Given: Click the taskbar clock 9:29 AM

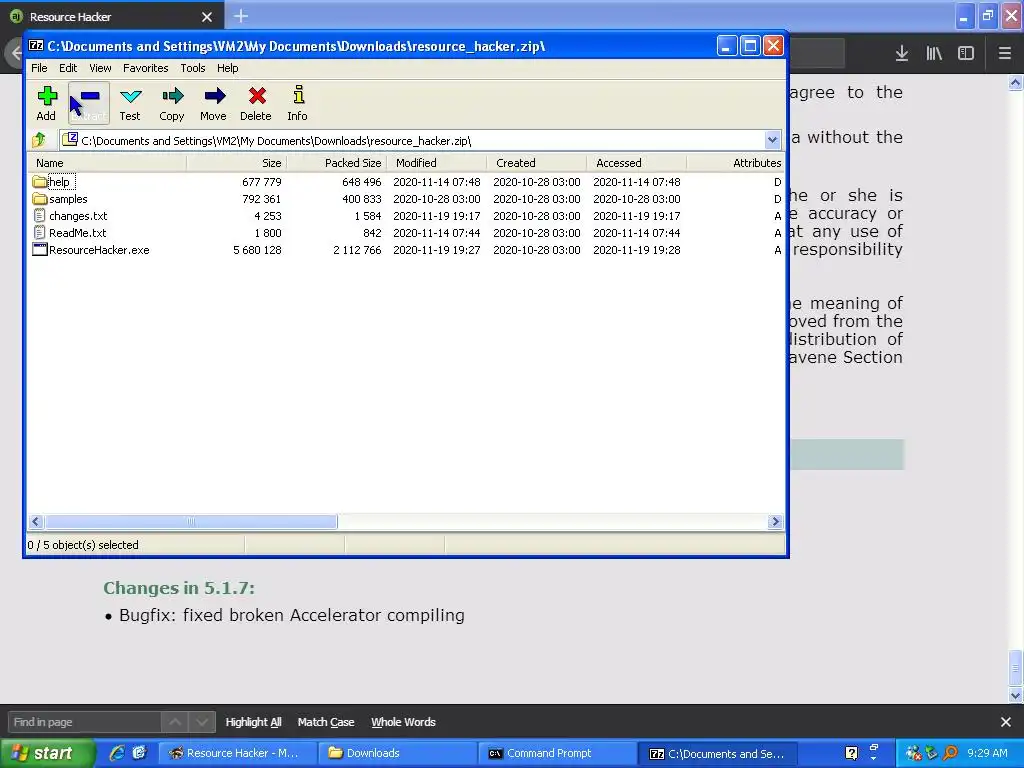Looking at the screenshot, I should pyautogui.click(x=987, y=753).
